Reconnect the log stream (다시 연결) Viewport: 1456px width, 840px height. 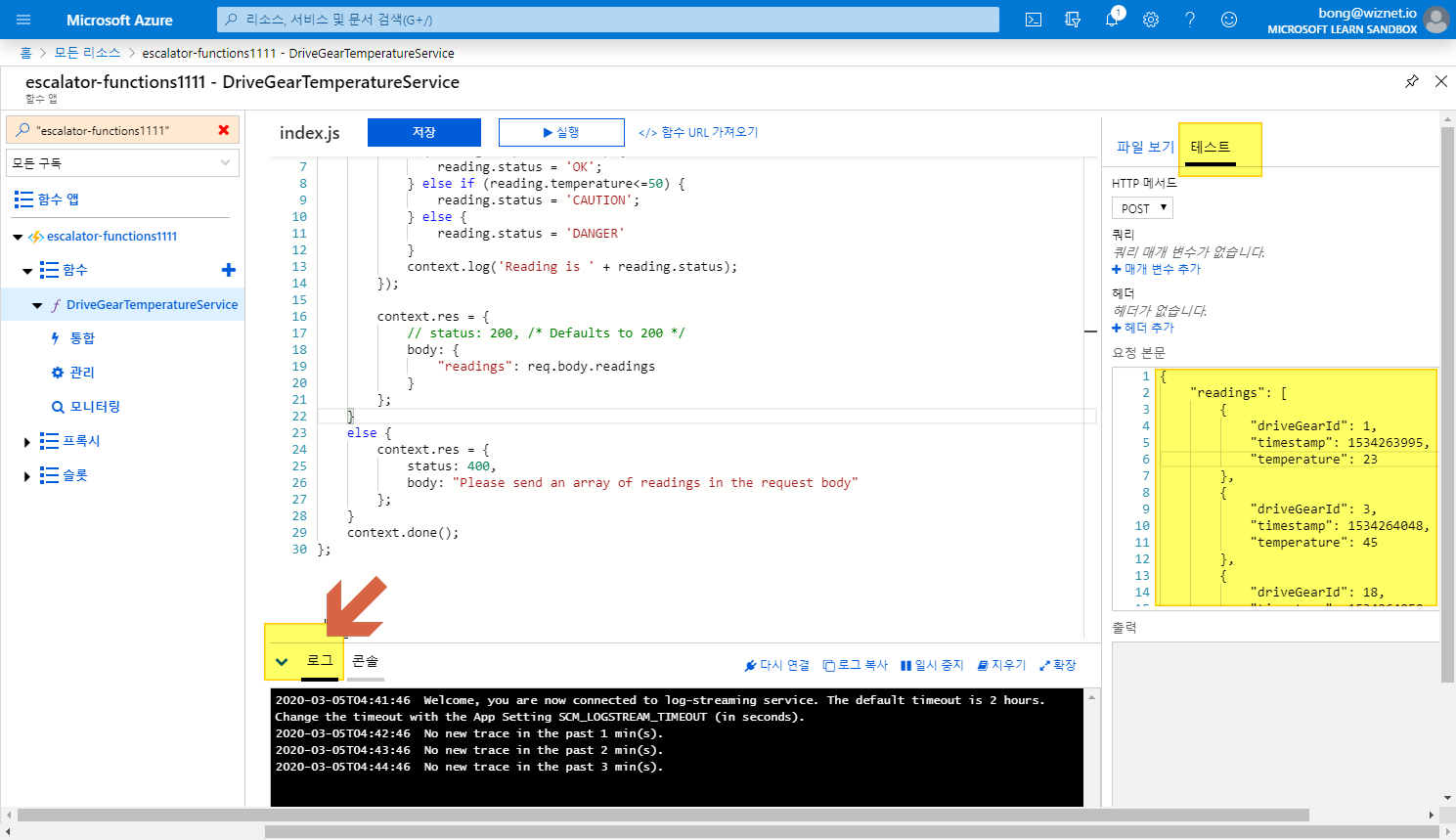click(x=777, y=665)
